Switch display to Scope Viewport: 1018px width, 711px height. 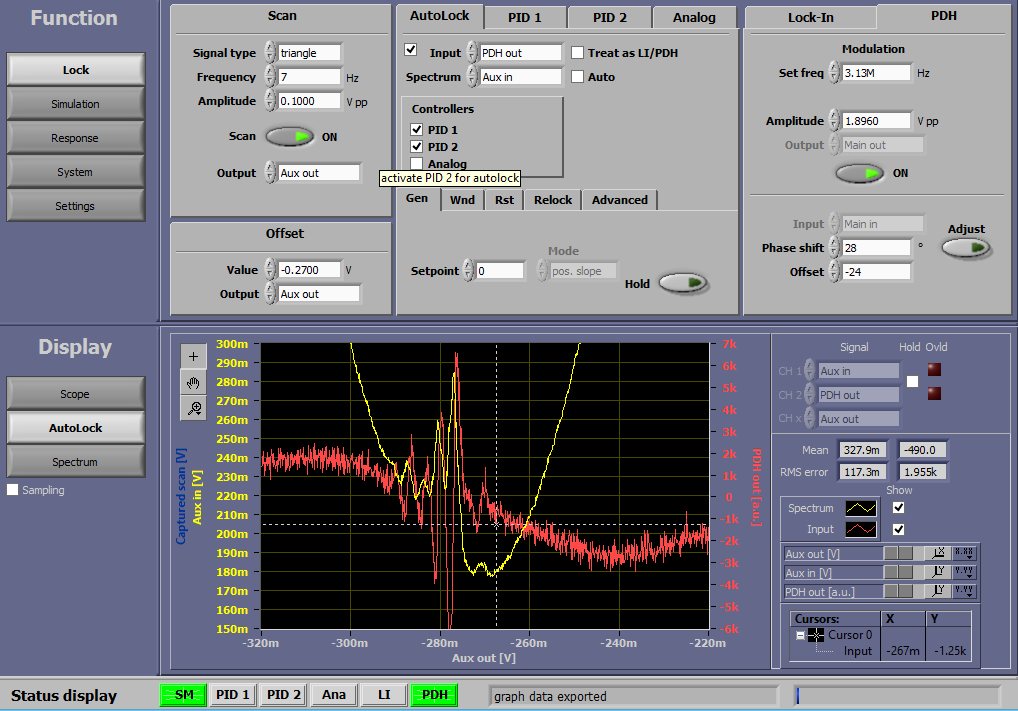pos(75,393)
